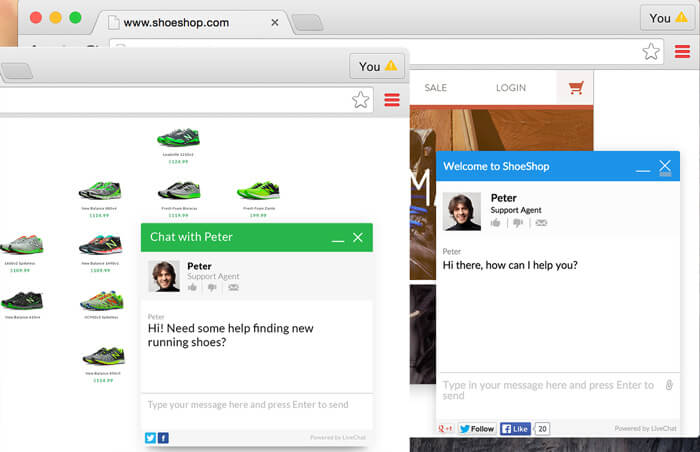Viewport: 700px width, 452px height.
Task: Select the green-black shoe in the top row
Action: (x=178, y=138)
